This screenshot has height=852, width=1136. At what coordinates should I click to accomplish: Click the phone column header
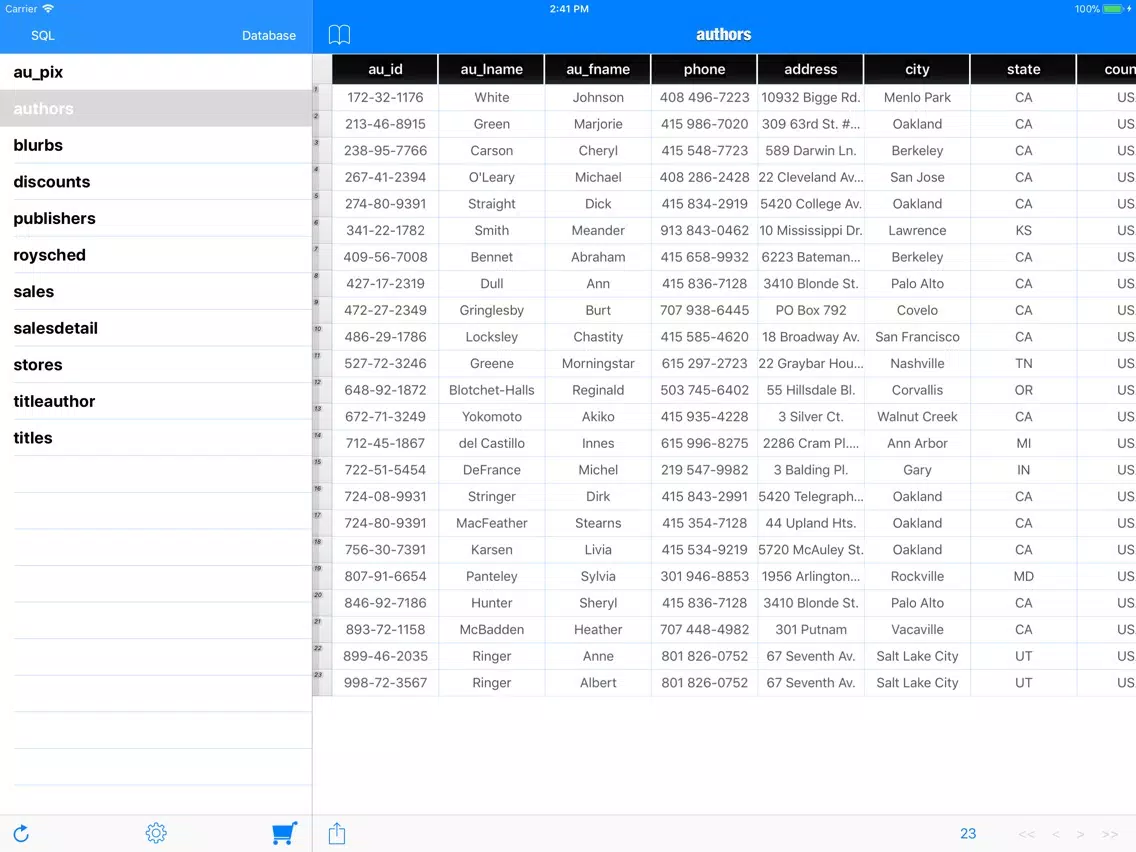coord(704,70)
